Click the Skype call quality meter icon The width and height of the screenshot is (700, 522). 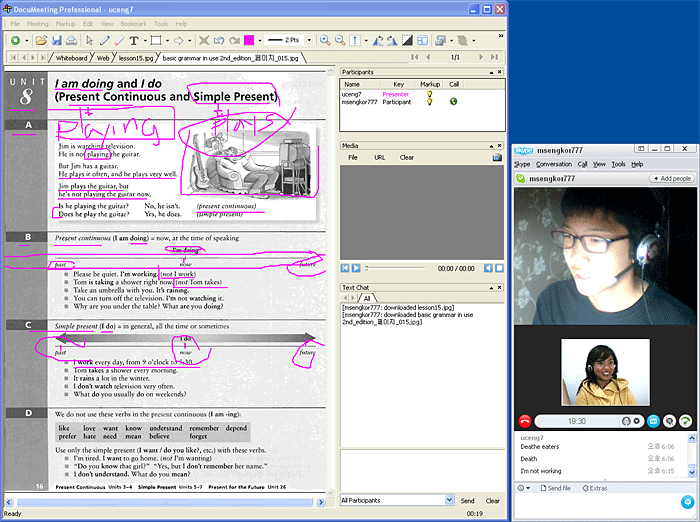(685, 421)
